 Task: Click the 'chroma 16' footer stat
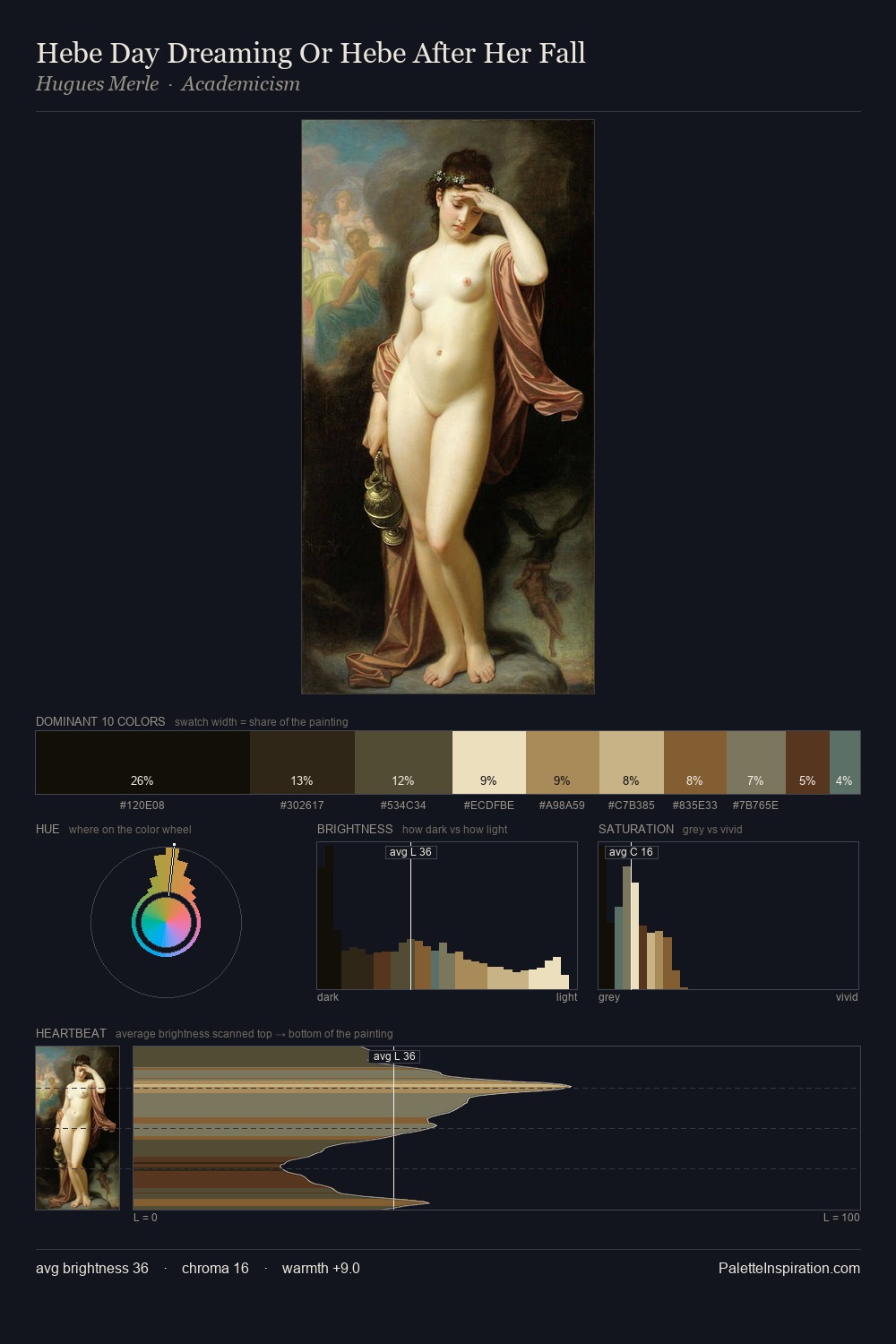215,1269
